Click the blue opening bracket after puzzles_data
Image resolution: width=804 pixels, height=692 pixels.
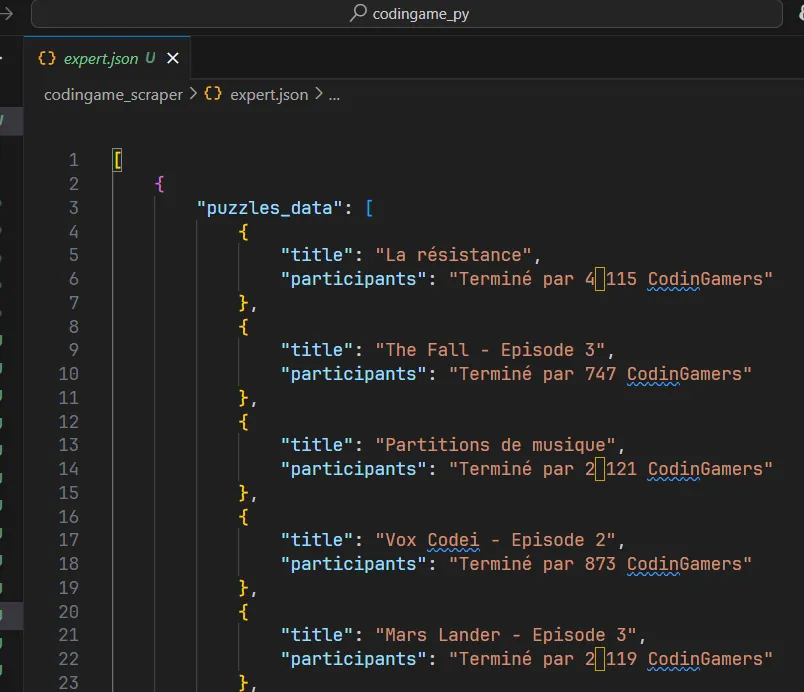click(x=369, y=208)
